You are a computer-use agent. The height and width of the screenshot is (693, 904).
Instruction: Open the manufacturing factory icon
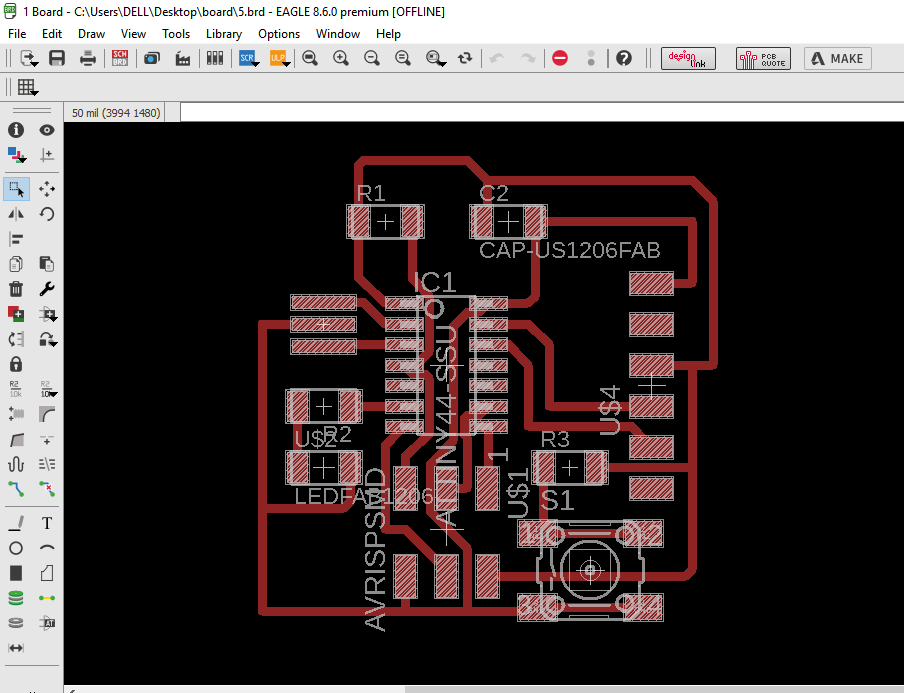pyautogui.click(x=183, y=58)
